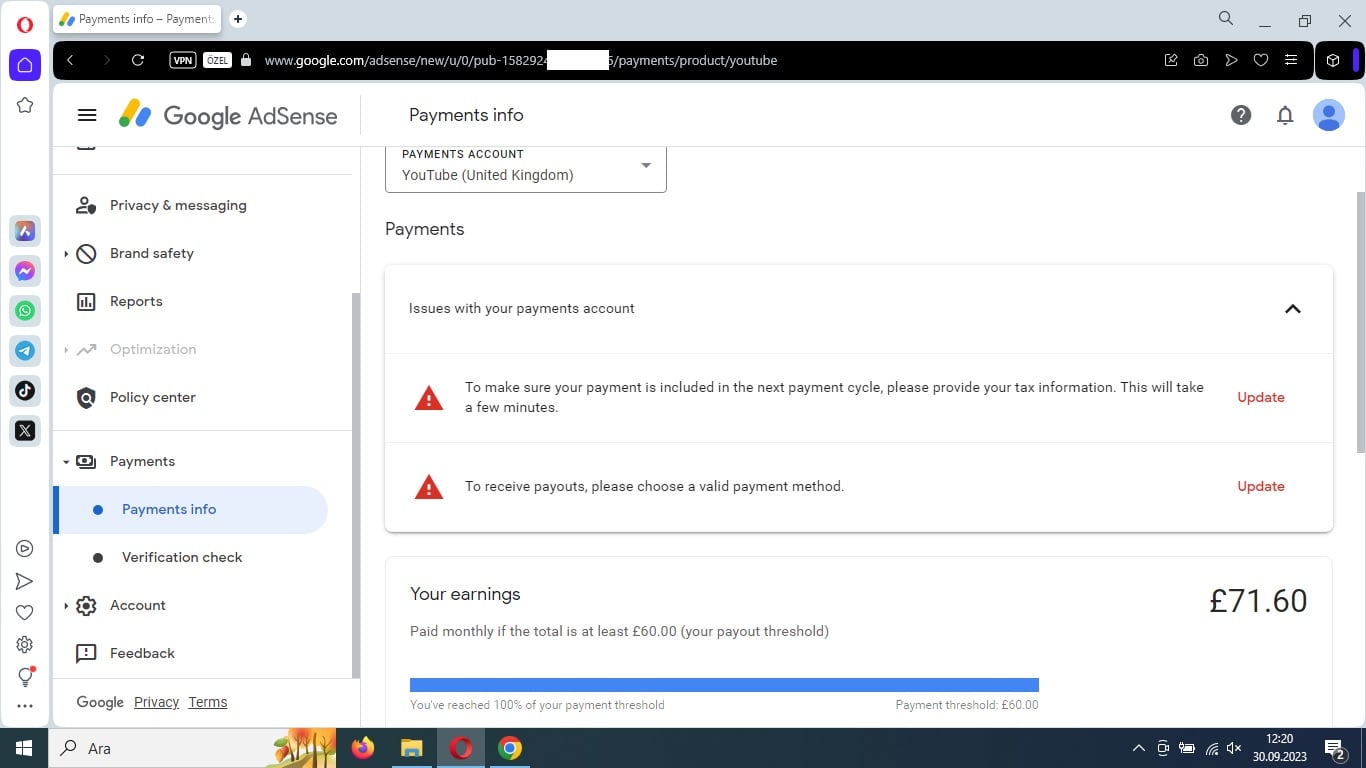Open Opera bookmarks star in sidebar
Viewport: 1366px width, 768px height.
click(25, 105)
